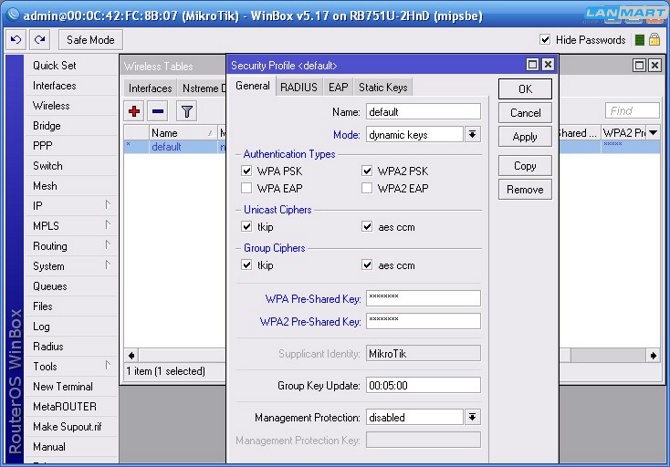Click the padlock icon at top right
Image resolution: width=670 pixels, height=467 pixels.
coord(654,40)
